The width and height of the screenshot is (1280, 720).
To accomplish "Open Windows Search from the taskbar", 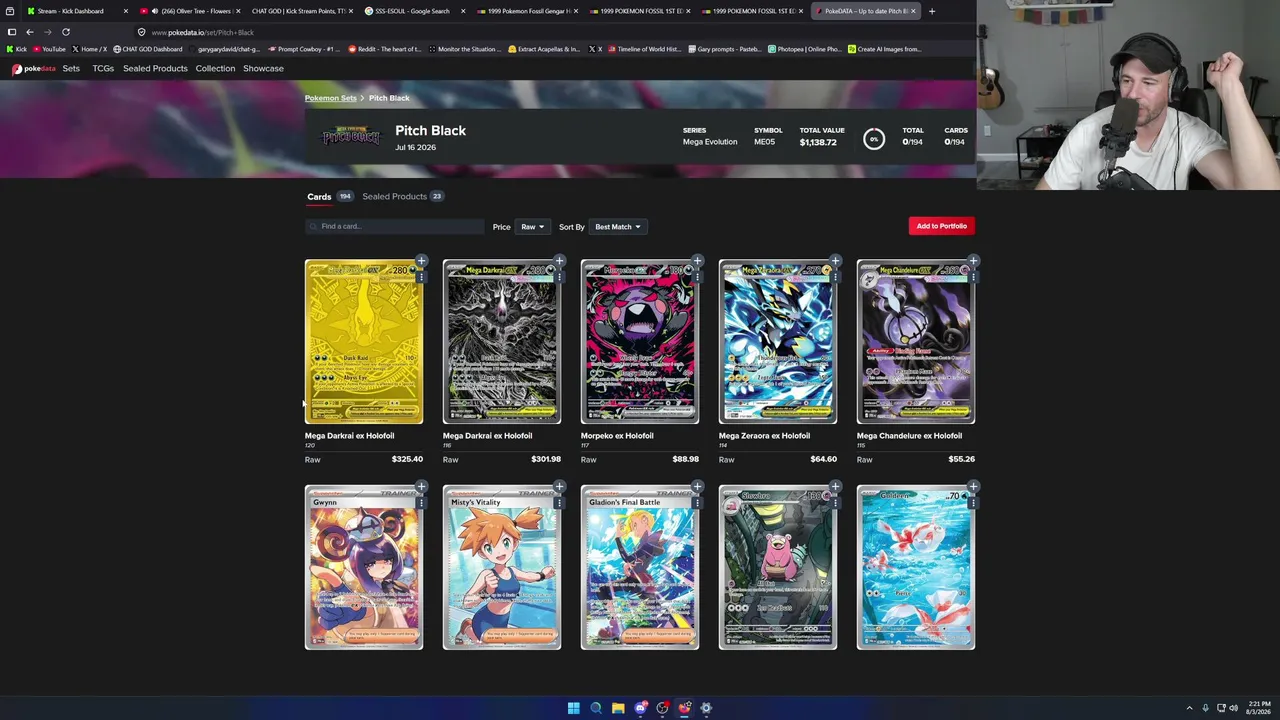I will [x=596, y=708].
